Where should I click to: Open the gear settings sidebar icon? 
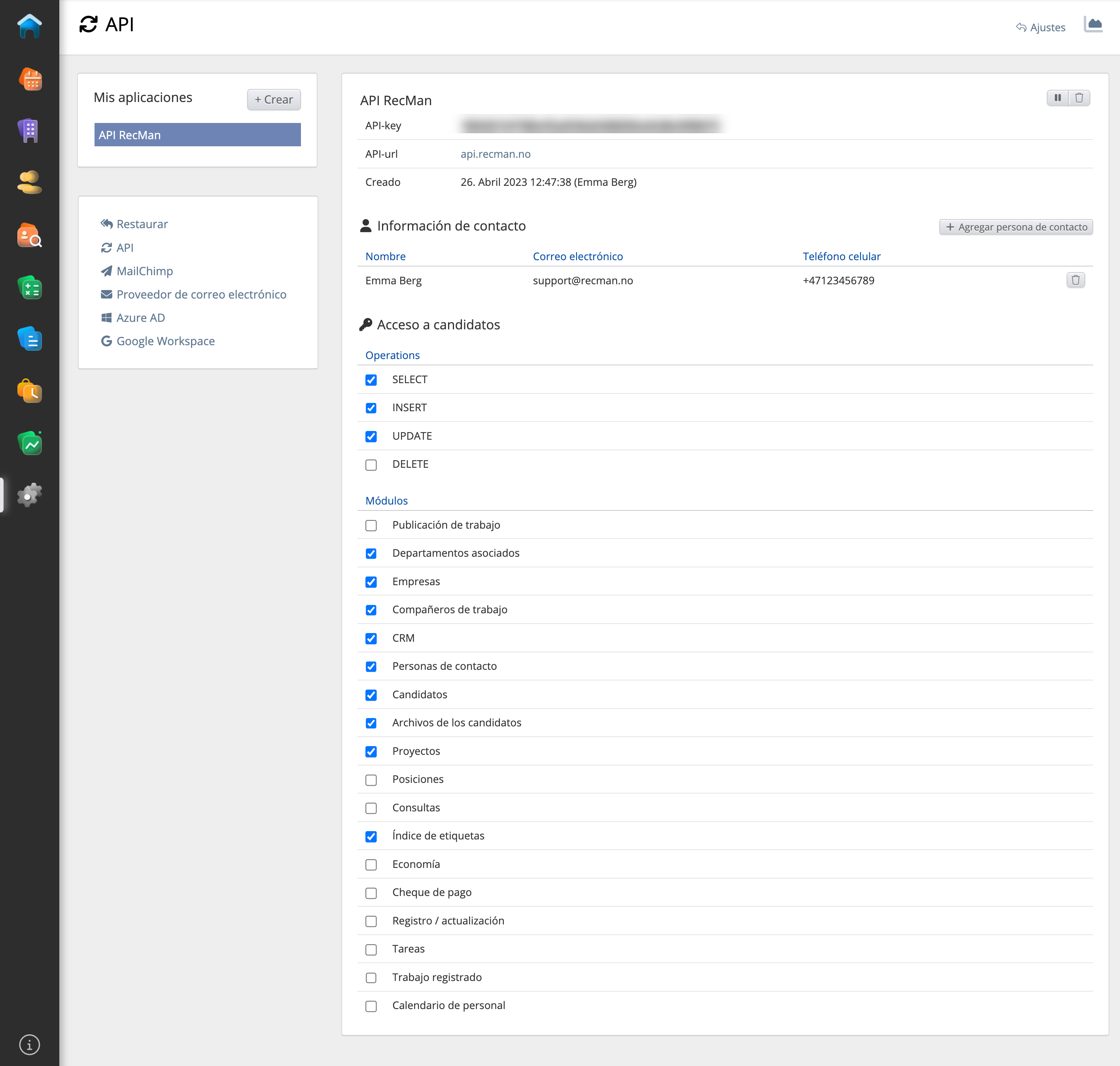coord(30,494)
